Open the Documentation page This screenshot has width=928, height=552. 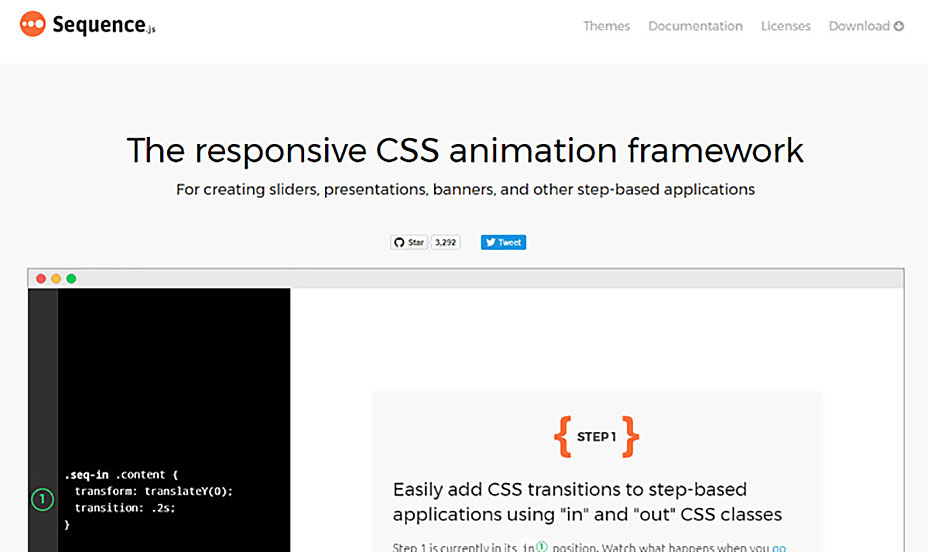tap(695, 26)
